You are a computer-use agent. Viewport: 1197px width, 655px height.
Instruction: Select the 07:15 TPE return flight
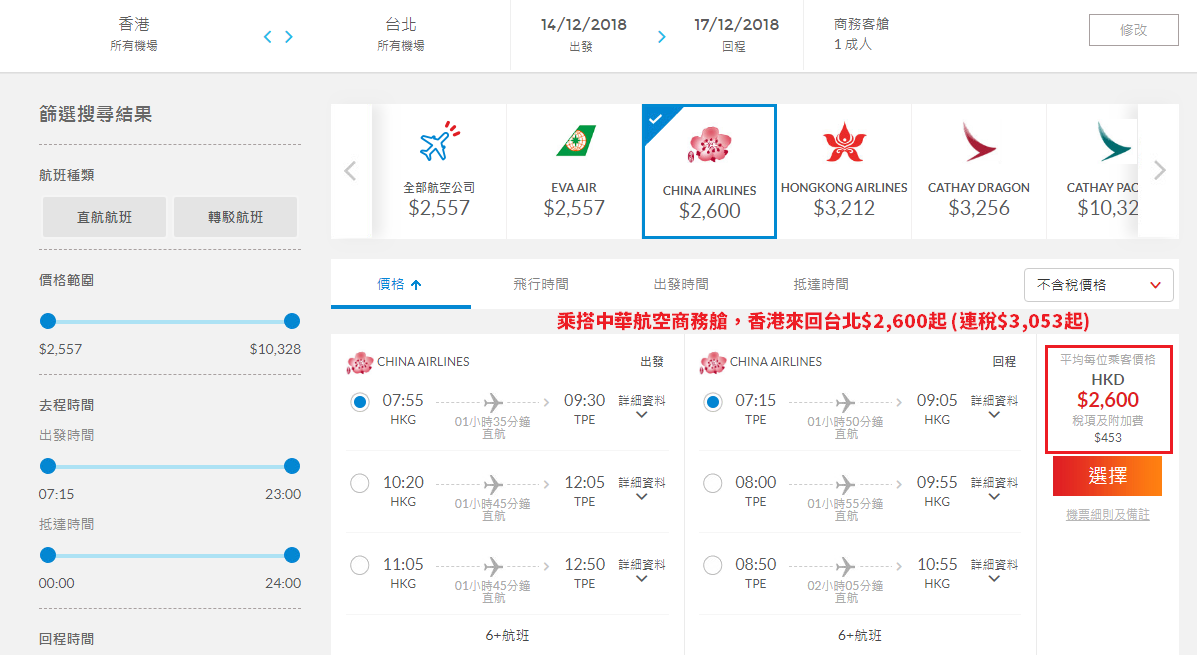click(712, 402)
